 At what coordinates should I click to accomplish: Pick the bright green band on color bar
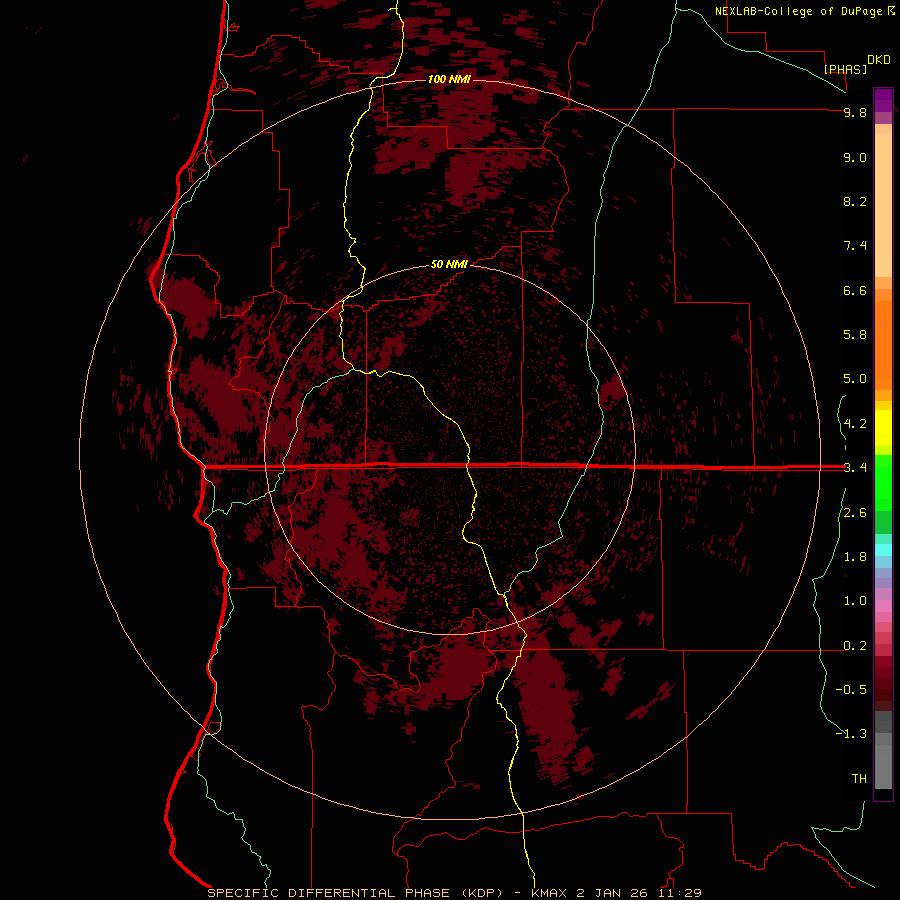883,481
